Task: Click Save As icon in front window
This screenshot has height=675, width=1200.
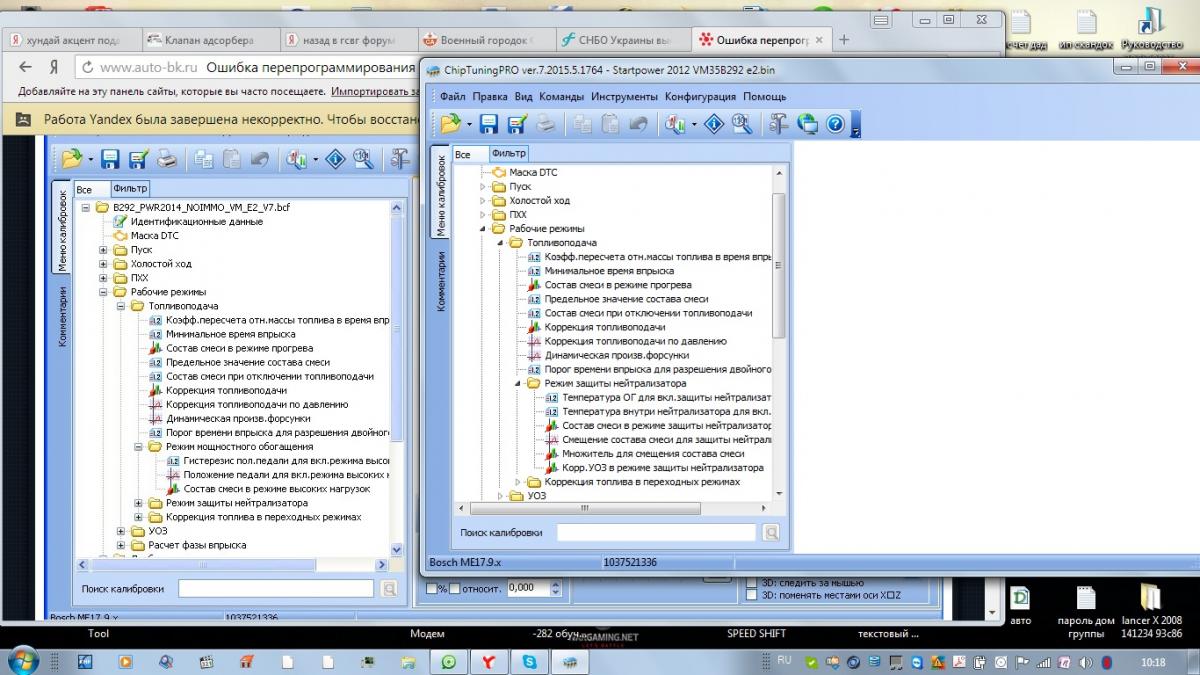Action: pyautogui.click(x=517, y=124)
